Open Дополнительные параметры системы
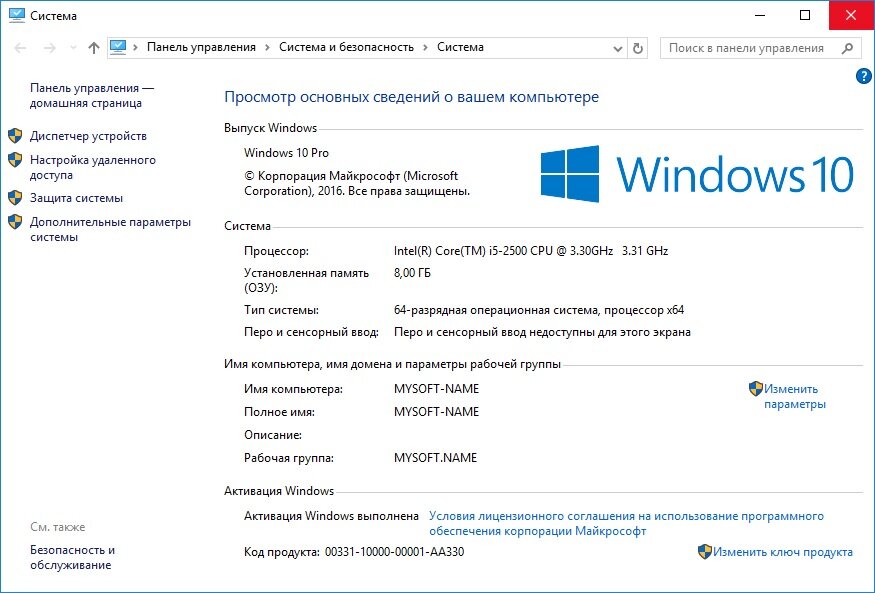 pos(110,229)
